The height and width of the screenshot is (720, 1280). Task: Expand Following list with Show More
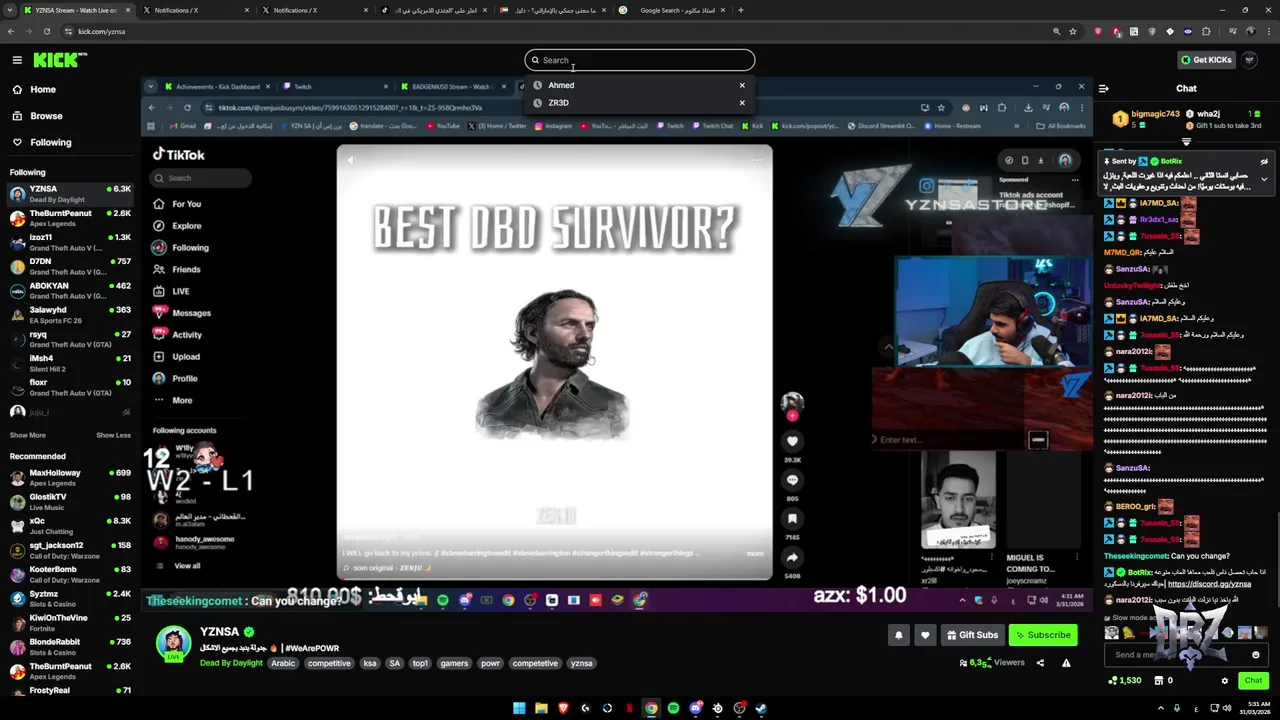(x=28, y=435)
